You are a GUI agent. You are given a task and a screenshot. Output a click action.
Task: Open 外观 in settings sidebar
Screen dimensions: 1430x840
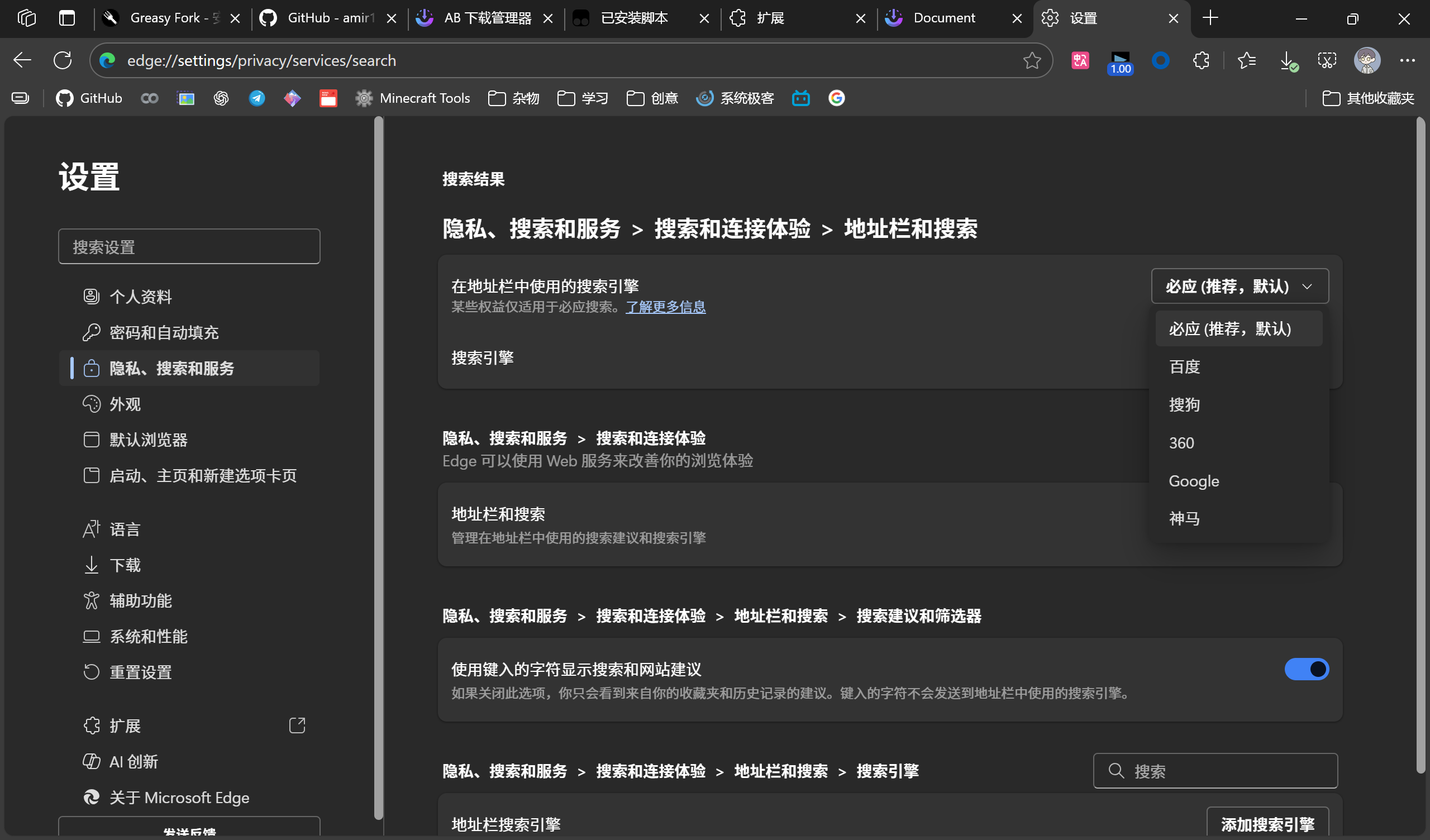(125, 404)
